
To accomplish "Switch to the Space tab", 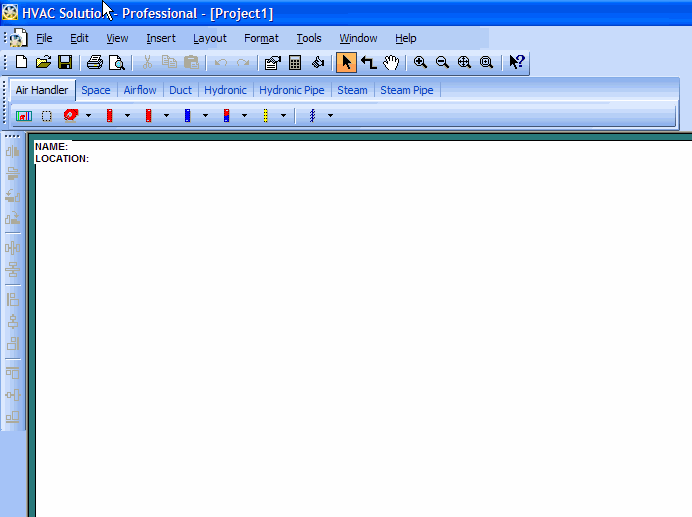I will [x=96, y=90].
